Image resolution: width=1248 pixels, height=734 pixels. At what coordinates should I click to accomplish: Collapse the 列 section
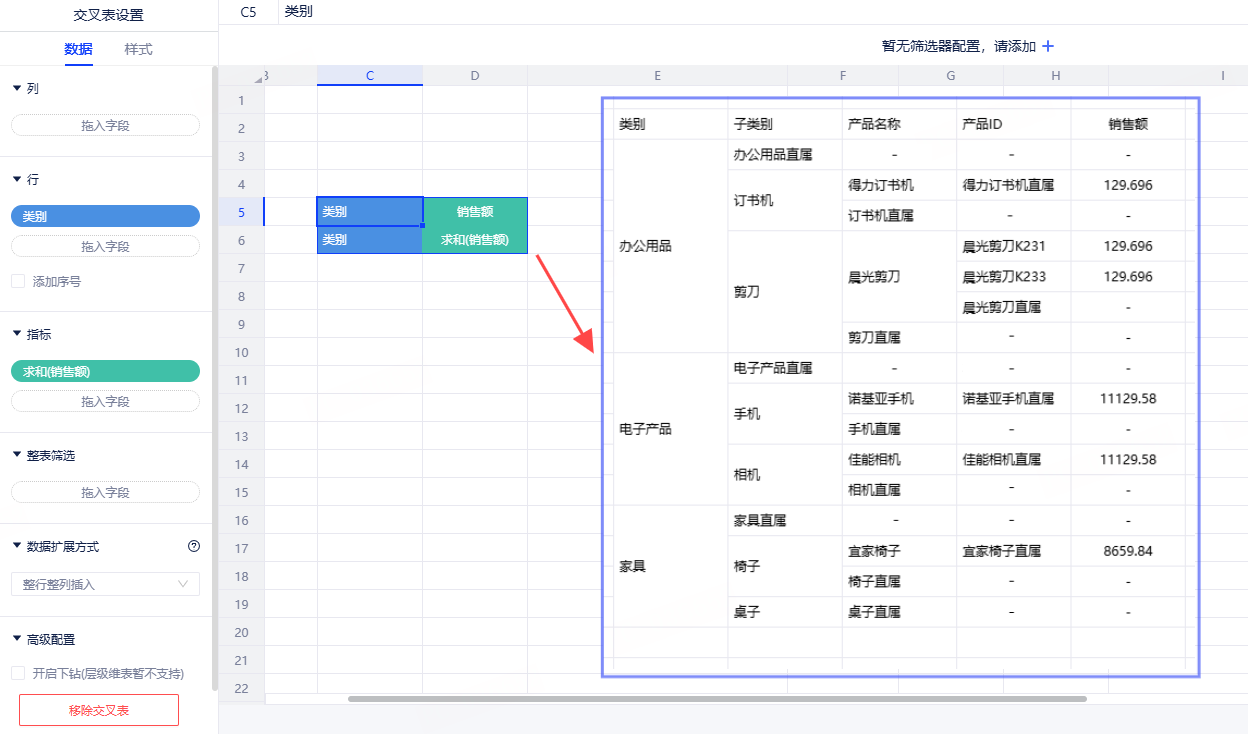tap(17, 89)
